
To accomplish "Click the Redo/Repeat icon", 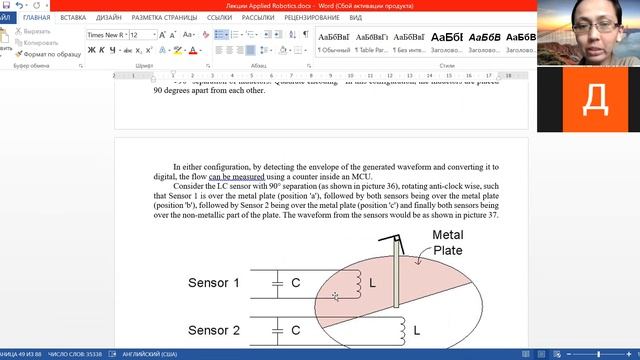I will (36, 5).
